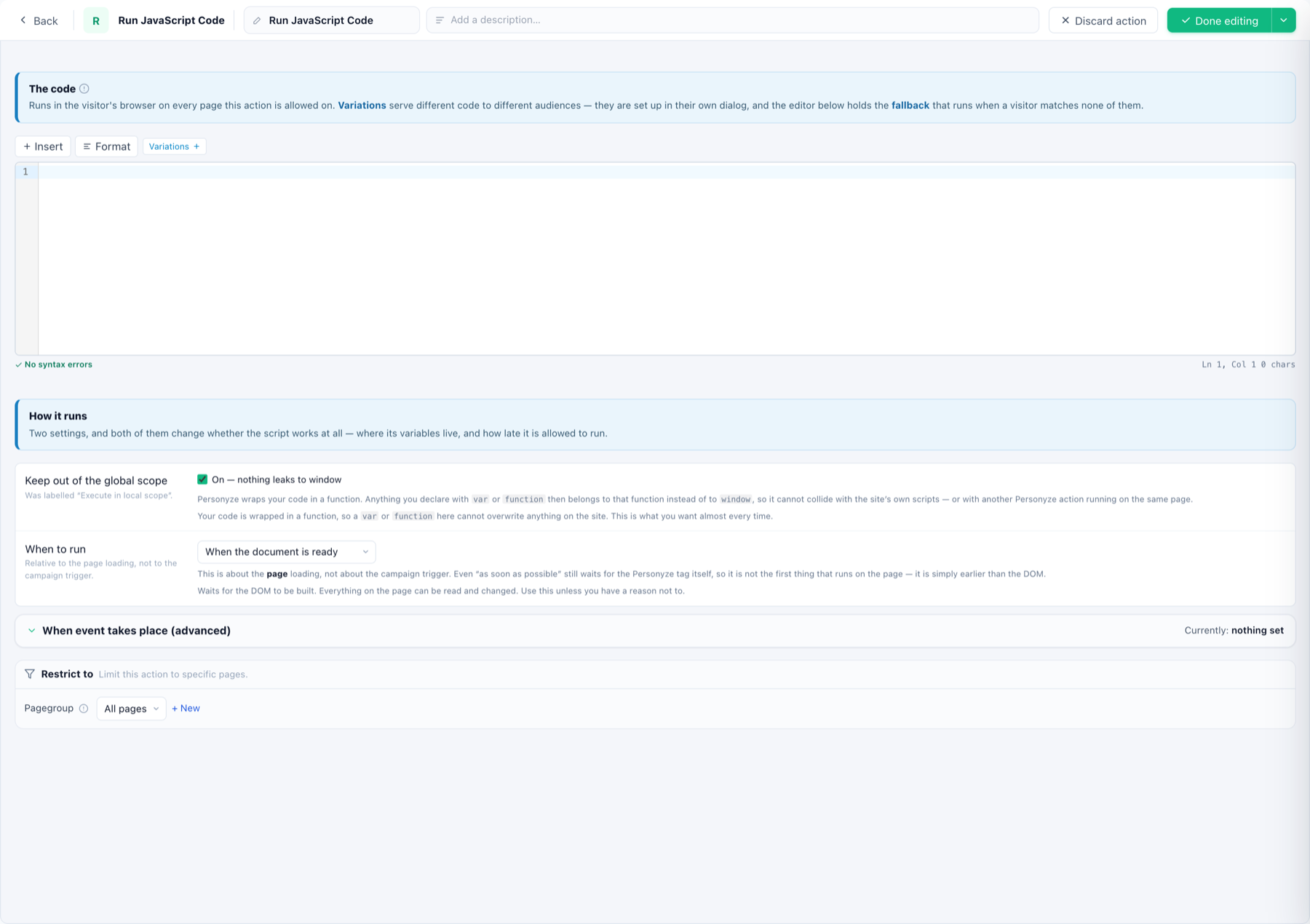The width and height of the screenshot is (1310, 924).
Task: Click the info icon next to Pagegroup
Action: point(84,709)
